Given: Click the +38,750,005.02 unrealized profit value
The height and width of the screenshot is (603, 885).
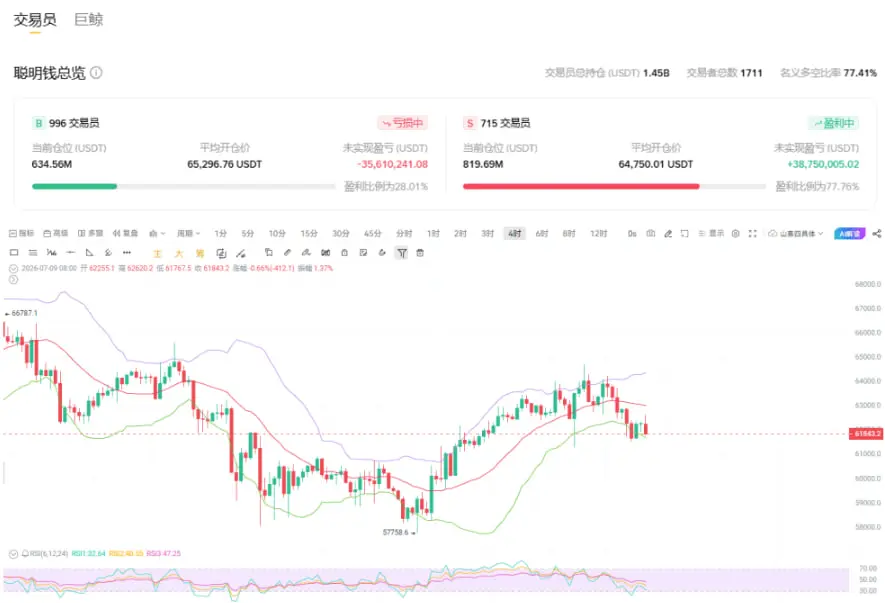Looking at the screenshot, I should [823, 164].
